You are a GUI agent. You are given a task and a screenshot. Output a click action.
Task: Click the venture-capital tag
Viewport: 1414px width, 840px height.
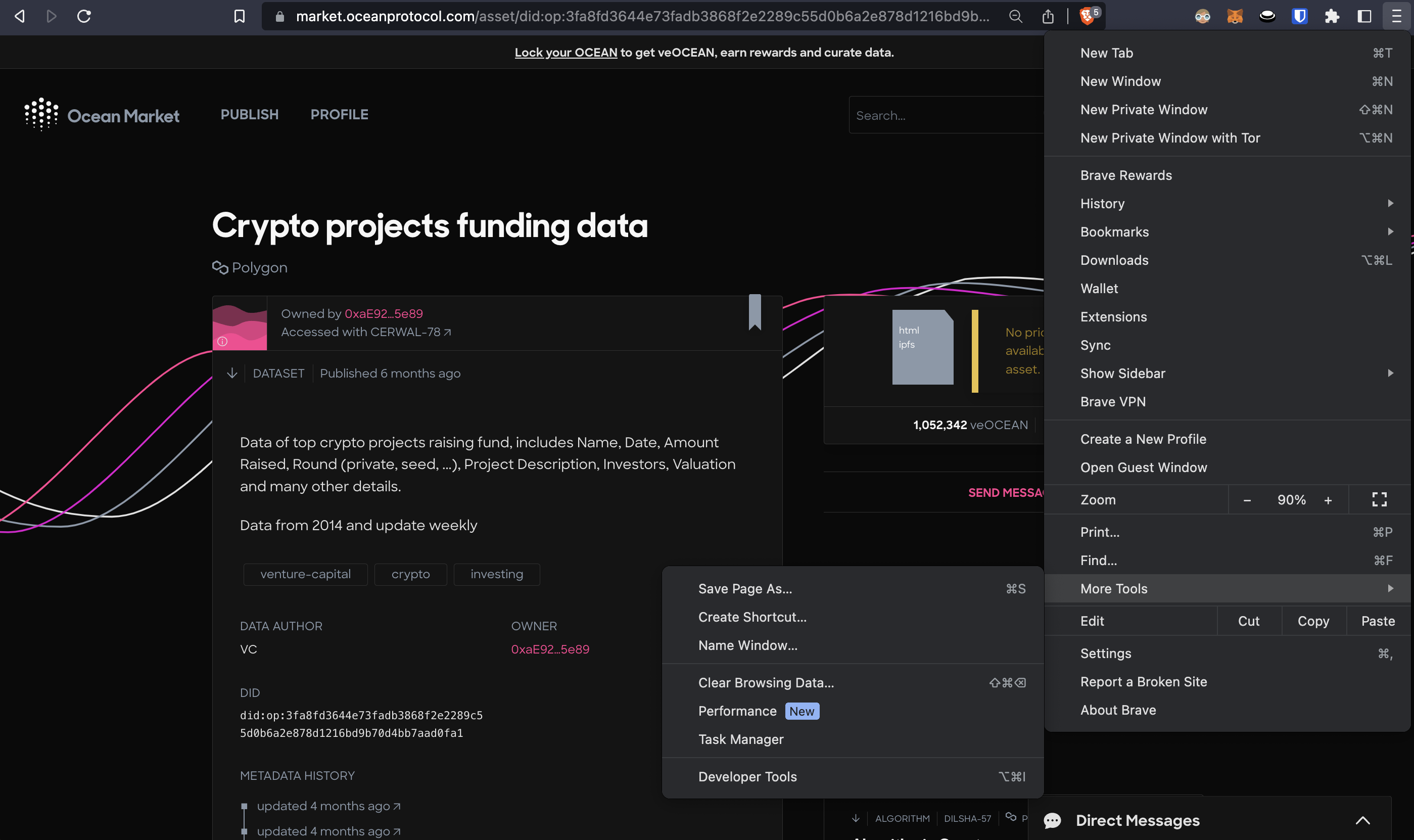pos(306,574)
